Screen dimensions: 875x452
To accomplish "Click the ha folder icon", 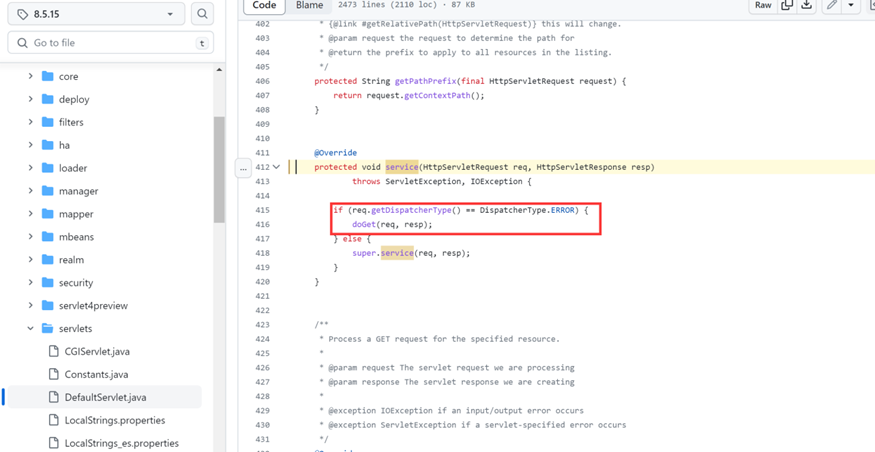I will pyautogui.click(x=47, y=145).
